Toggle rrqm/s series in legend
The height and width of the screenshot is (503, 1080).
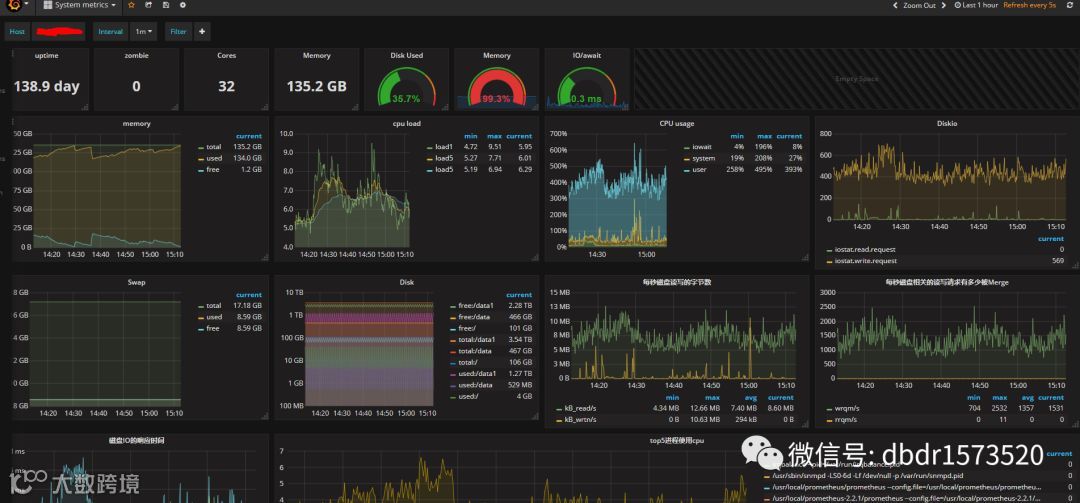846,419
